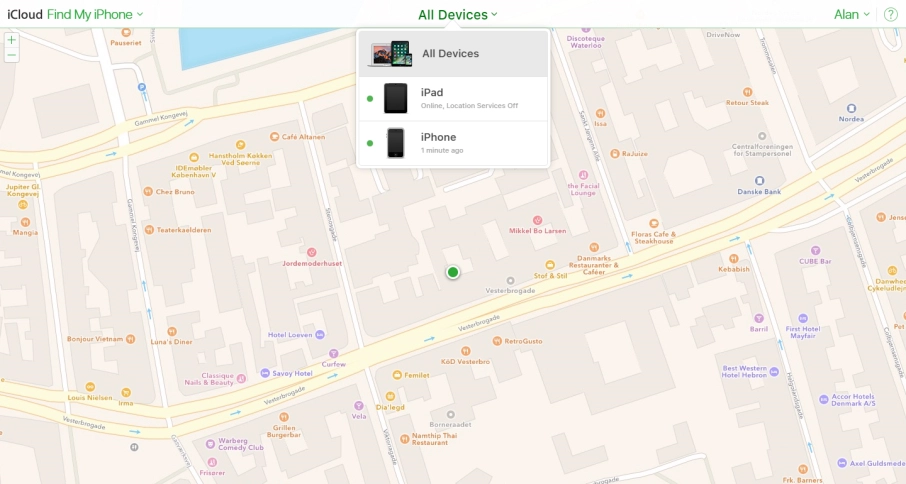Screen dimensions: 906x484
Task: Click the RaJuize marker
Action: [615, 154]
